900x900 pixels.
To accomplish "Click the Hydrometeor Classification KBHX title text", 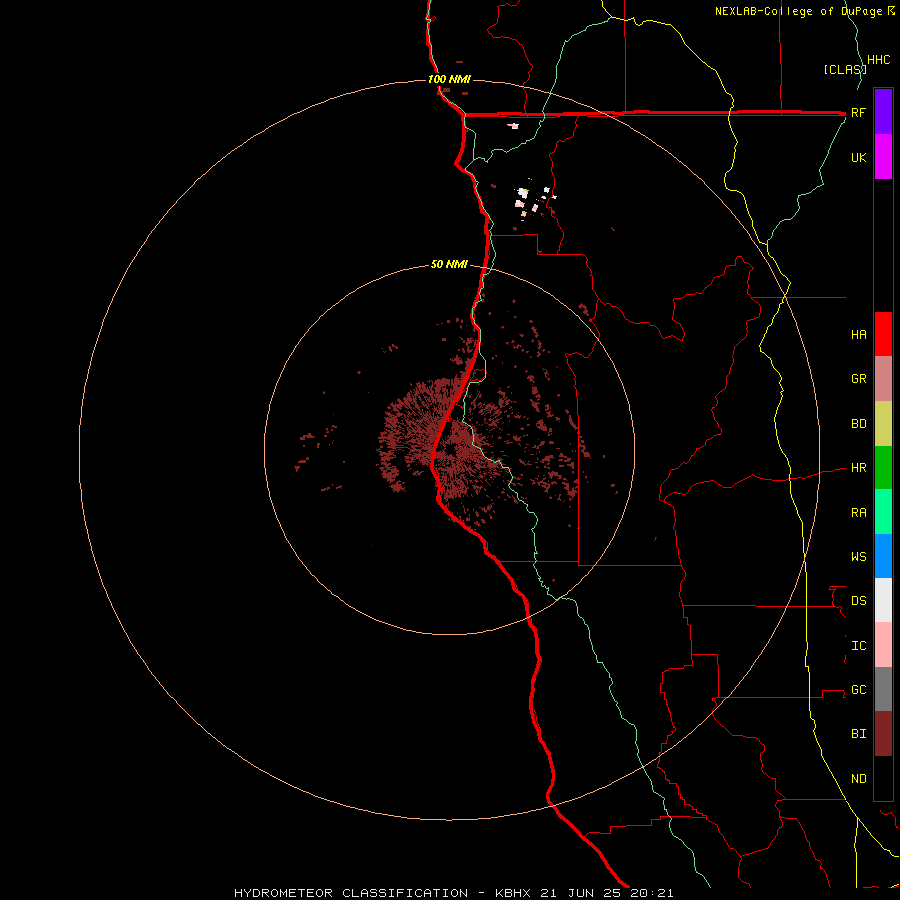I will pyautogui.click(x=453, y=893).
